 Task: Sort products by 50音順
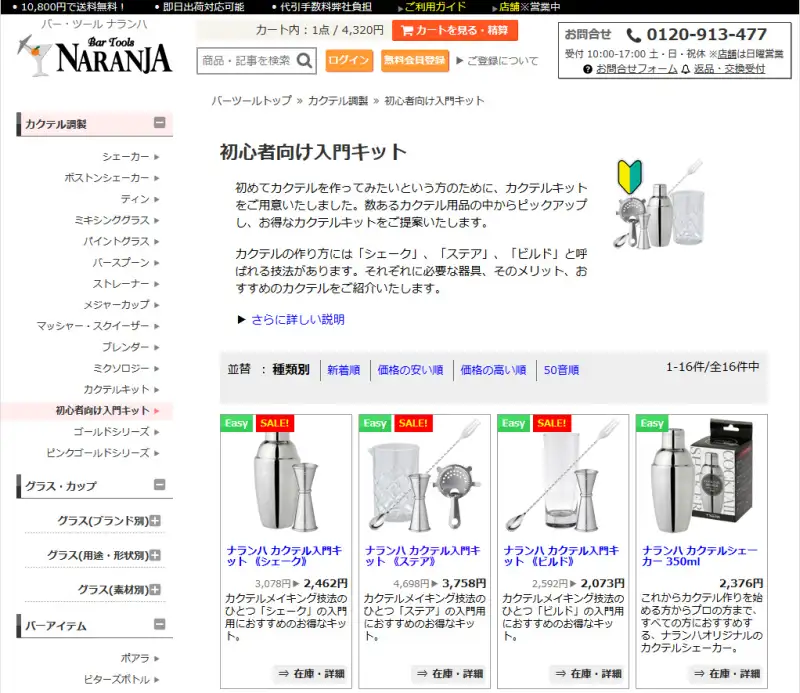tap(561, 370)
